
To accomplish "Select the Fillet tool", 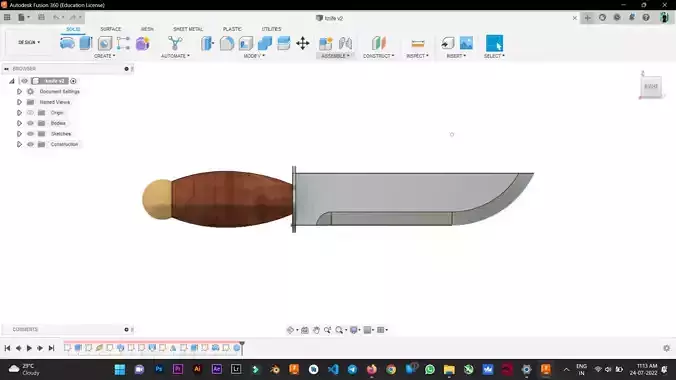I will tap(227, 43).
